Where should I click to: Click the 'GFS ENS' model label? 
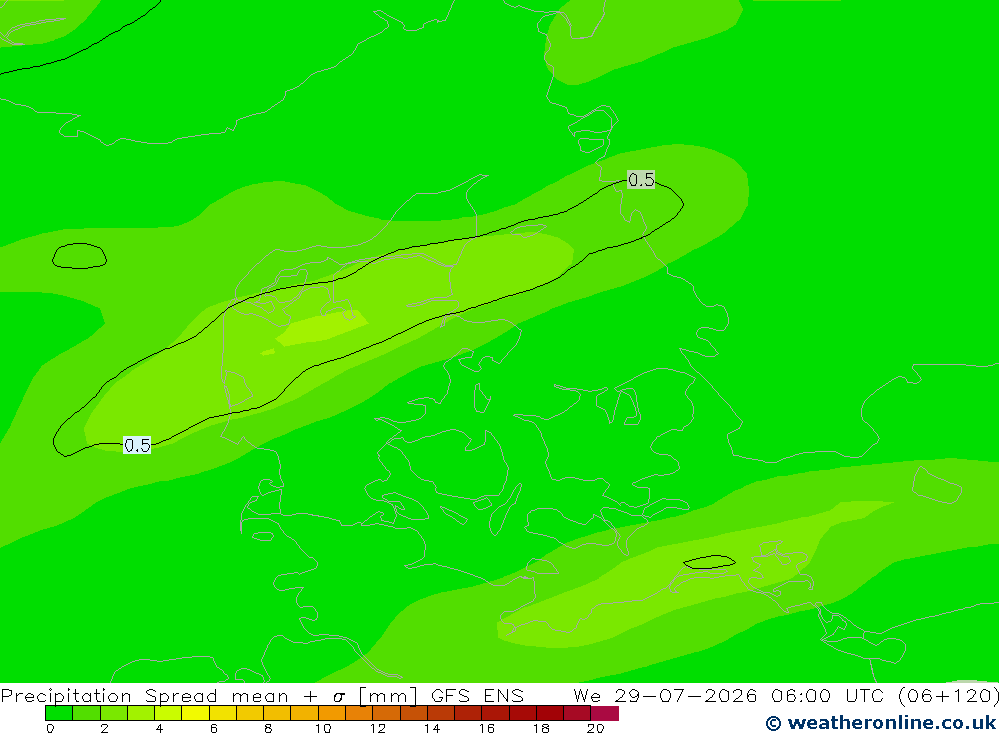pos(477,695)
